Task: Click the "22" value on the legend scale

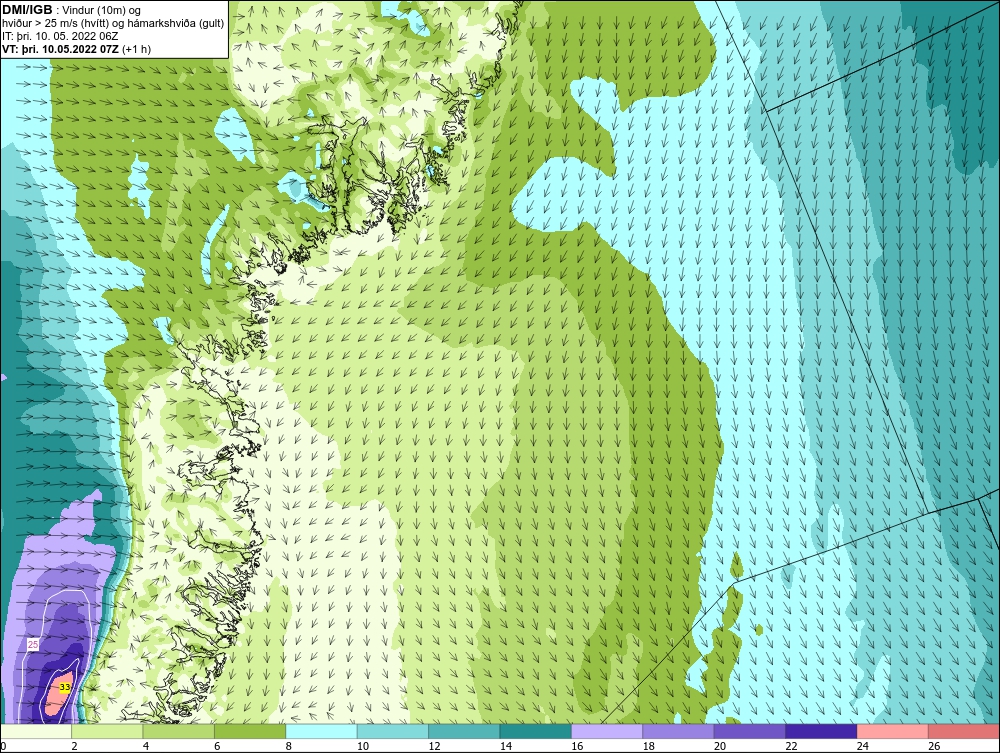Action: click(791, 746)
